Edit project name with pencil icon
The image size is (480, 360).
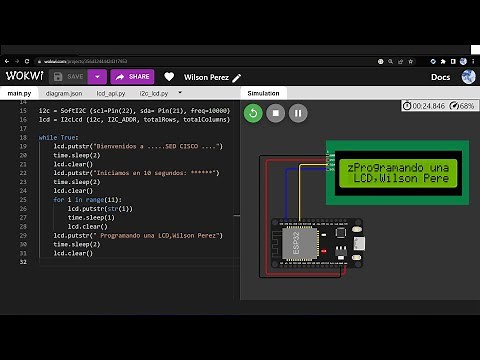(236, 78)
